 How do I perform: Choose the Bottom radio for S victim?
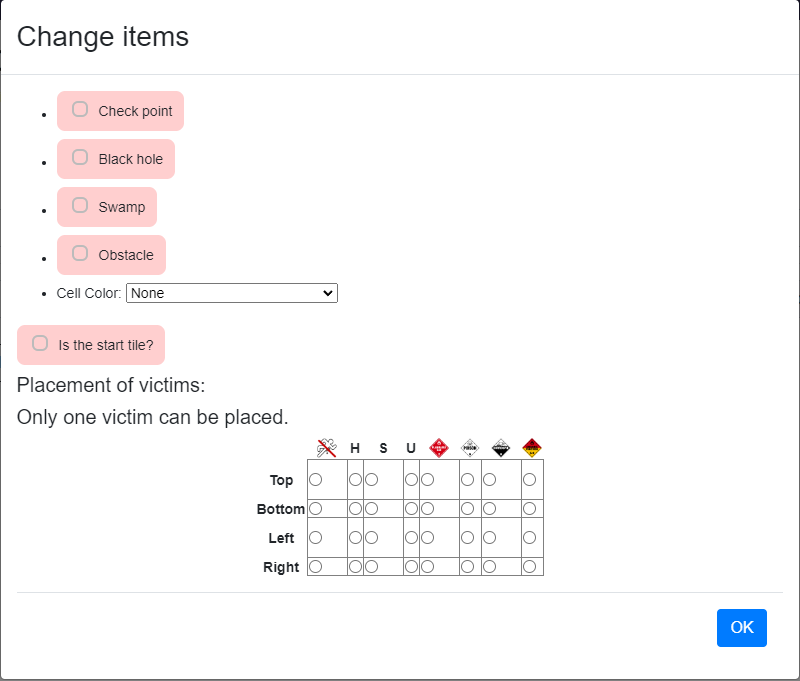pos(371,509)
